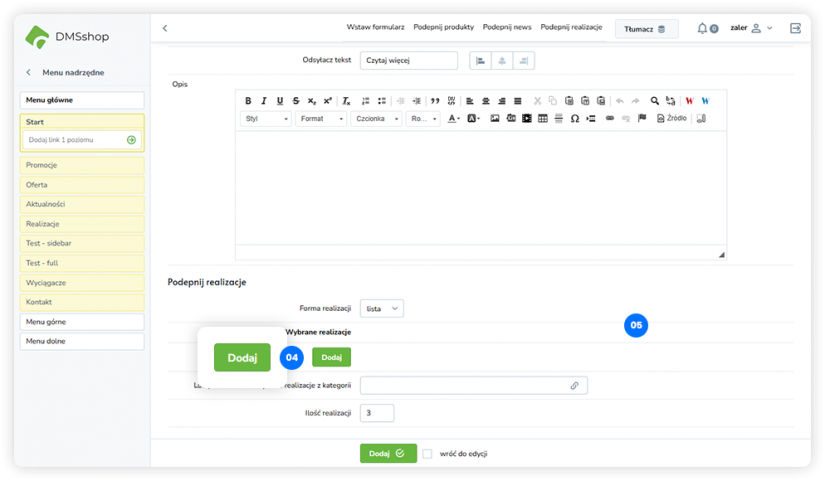Click the notifications bell icon

click(x=703, y=28)
